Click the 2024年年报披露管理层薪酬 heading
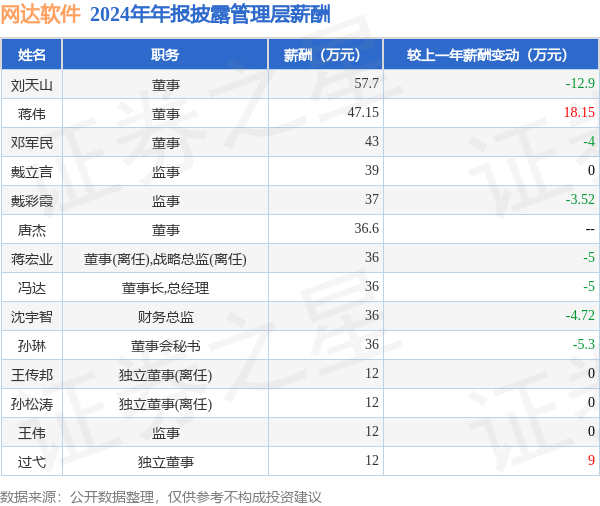 [210, 15]
